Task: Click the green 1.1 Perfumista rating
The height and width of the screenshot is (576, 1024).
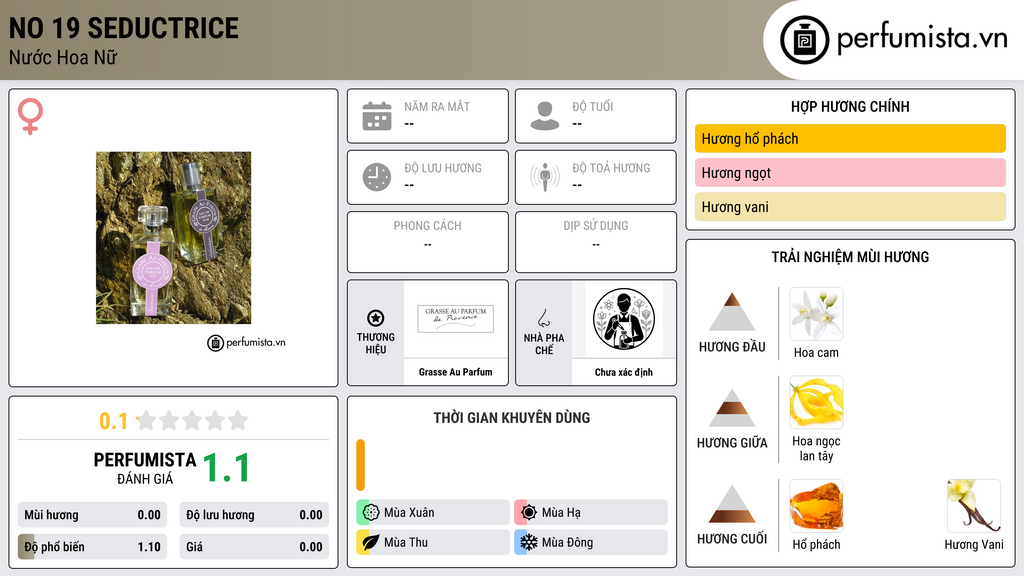Action: pos(227,468)
